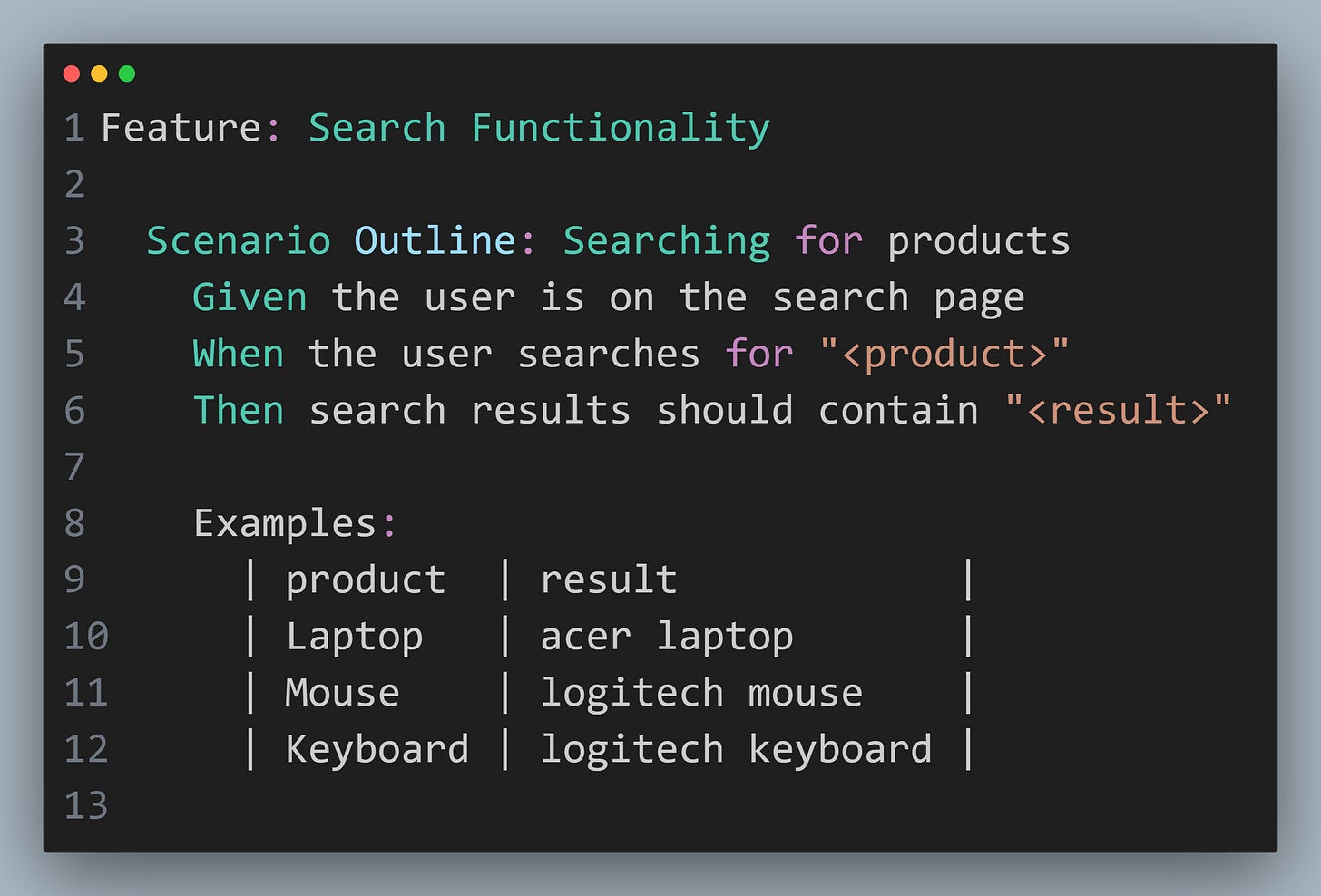The width and height of the screenshot is (1321, 896).
Task: Click the 'acer laptop' table cell
Action: coord(667,637)
